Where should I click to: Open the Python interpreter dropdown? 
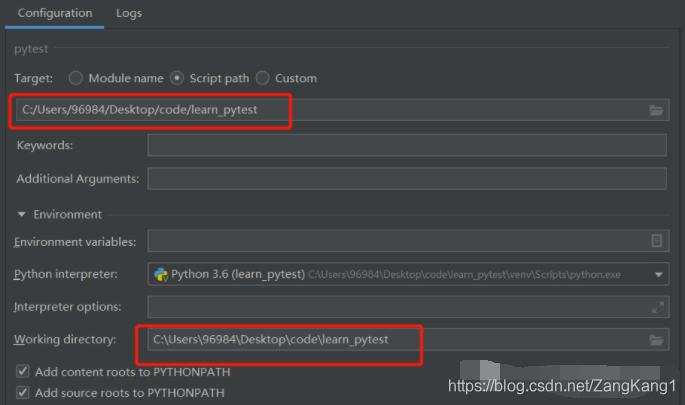point(658,274)
